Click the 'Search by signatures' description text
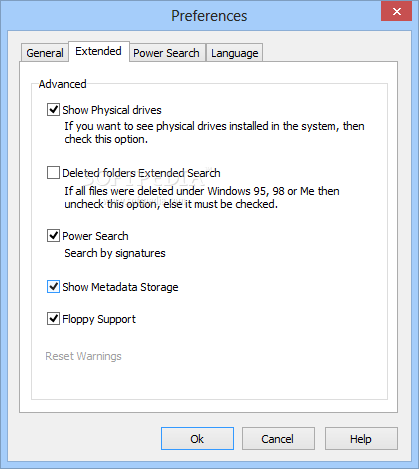Screen dimensions: 419x469 tap(115, 253)
